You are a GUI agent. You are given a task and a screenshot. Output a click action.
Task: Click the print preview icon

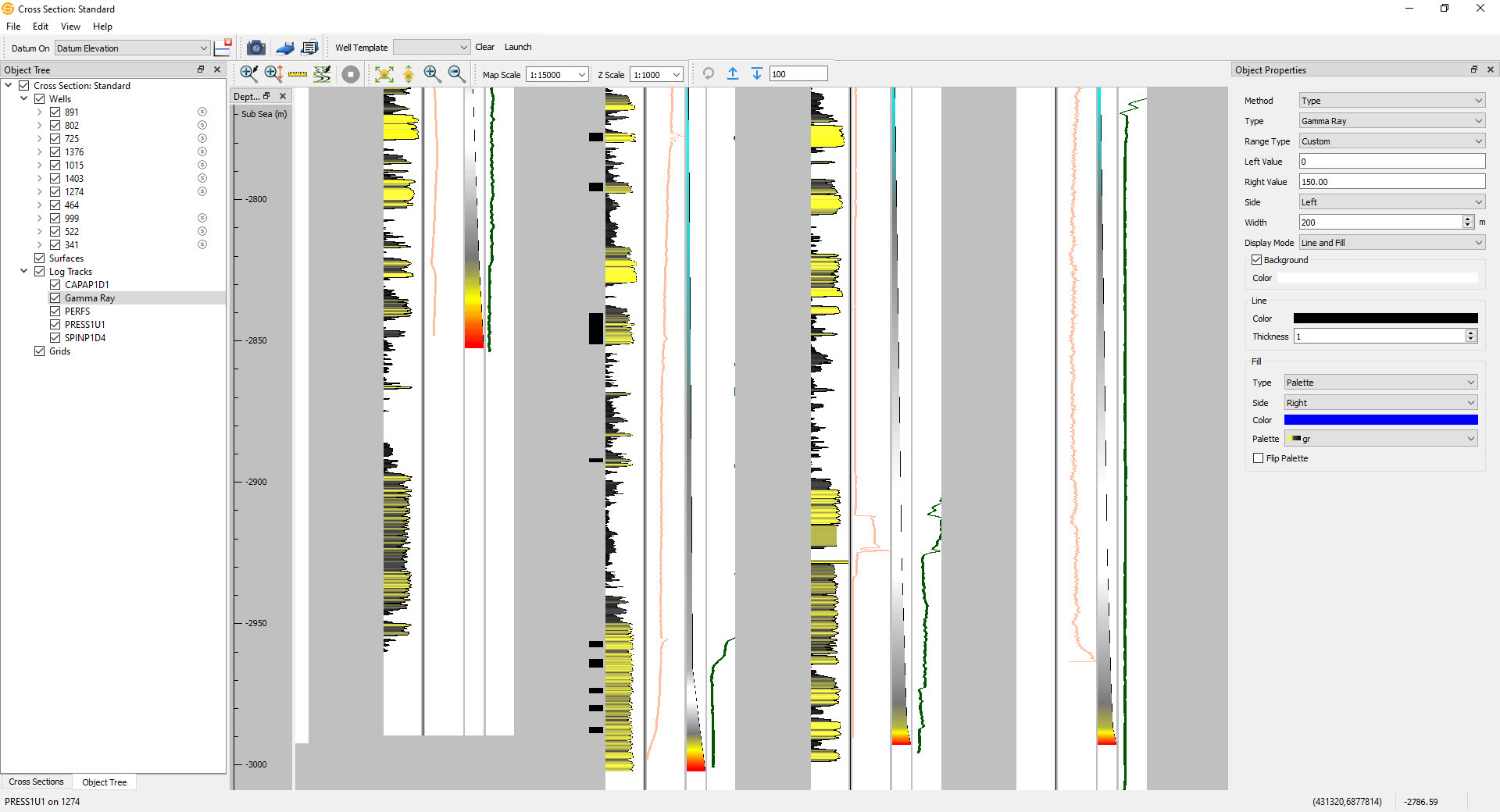[309, 47]
